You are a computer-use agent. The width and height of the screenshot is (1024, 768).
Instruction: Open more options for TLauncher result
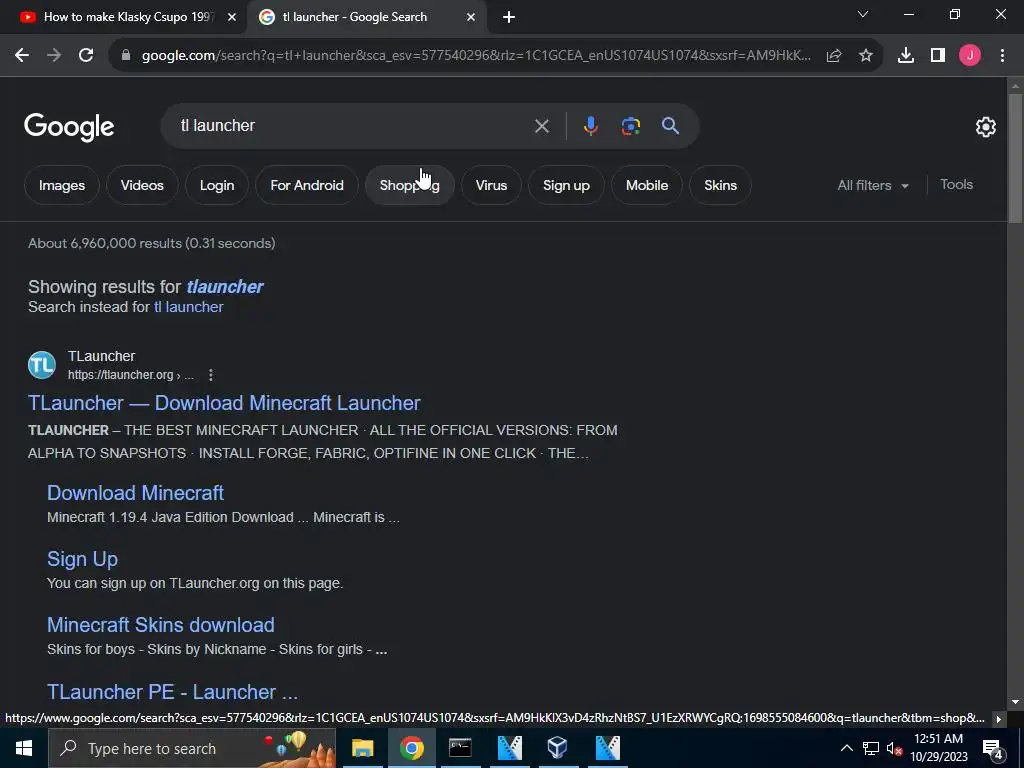click(x=210, y=375)
